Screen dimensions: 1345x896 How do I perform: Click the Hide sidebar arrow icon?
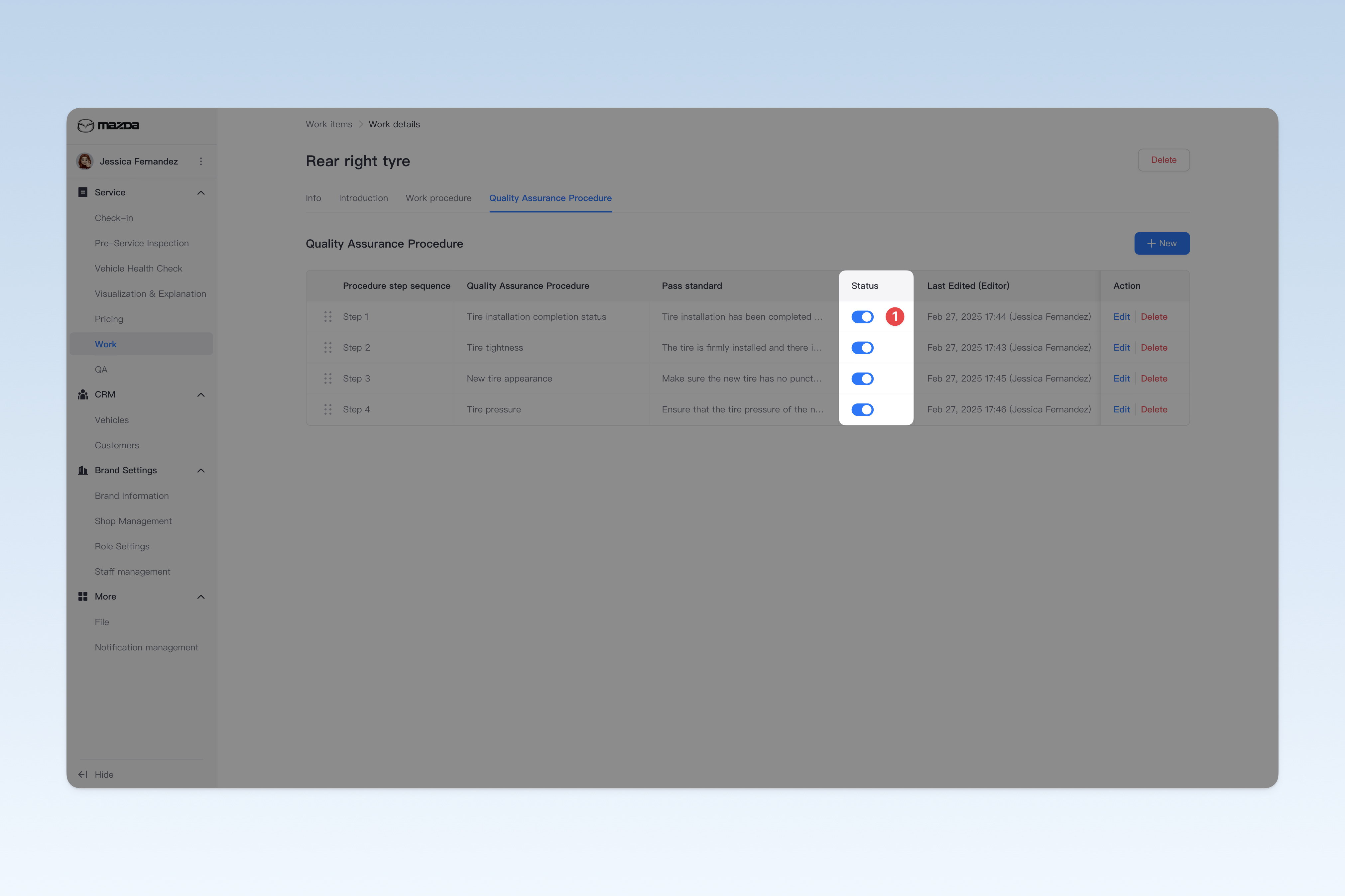tap(83, 774)
